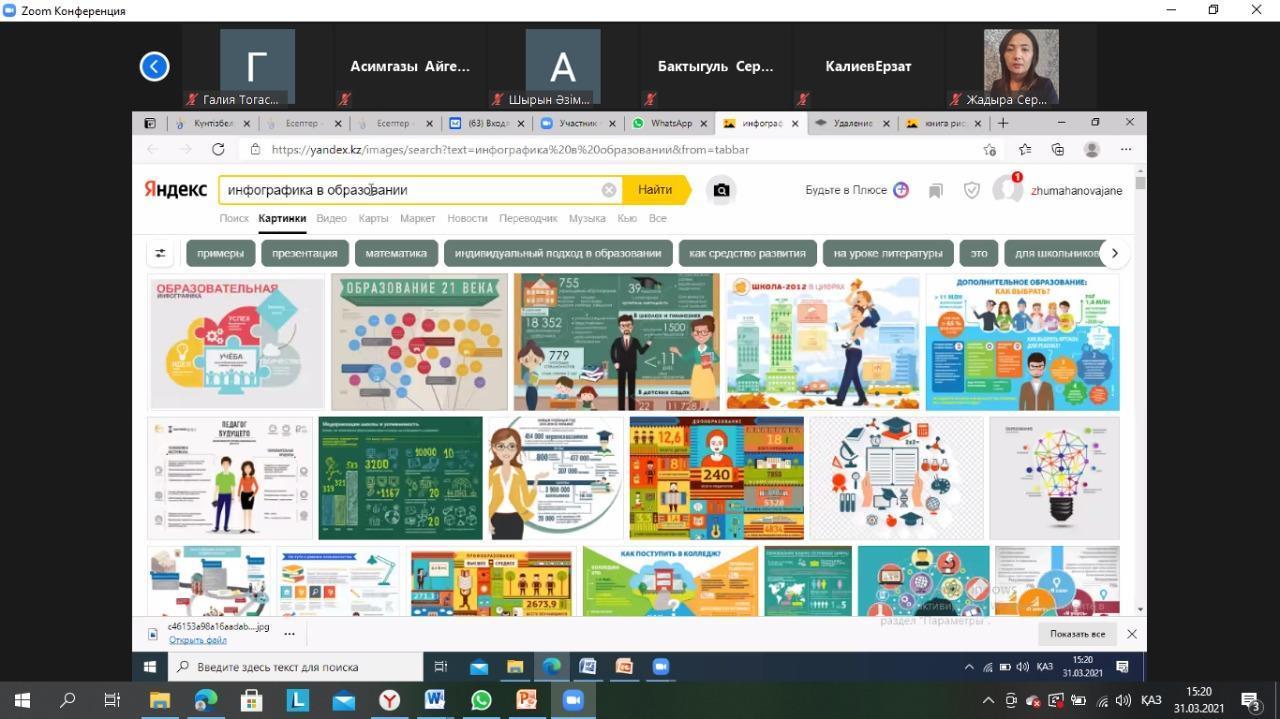Screen dimensions: 1280x719
Task: Open image search filters icon
Action: point(160,253)
